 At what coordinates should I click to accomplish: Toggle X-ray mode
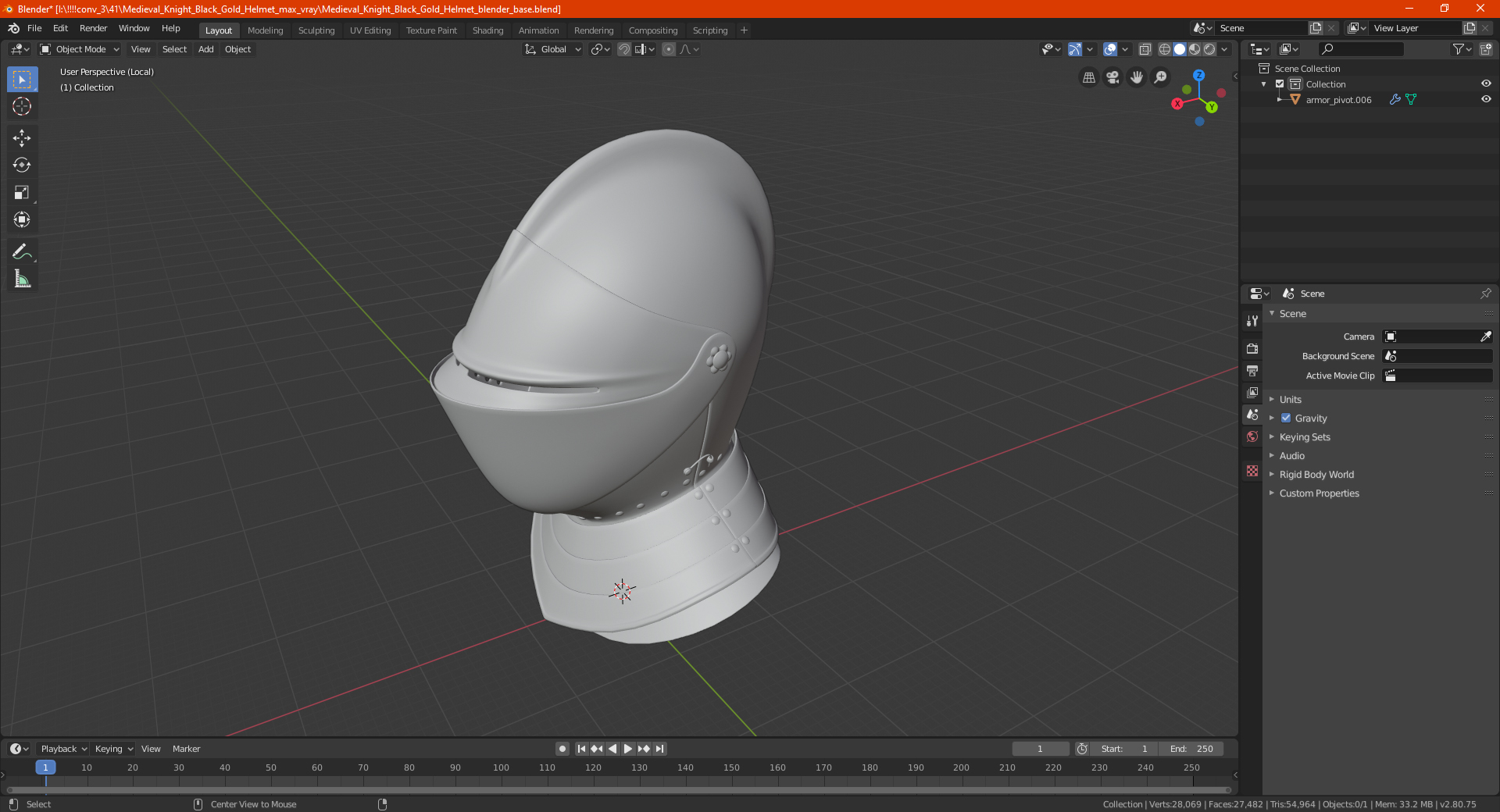click(x=1145, y=49)
